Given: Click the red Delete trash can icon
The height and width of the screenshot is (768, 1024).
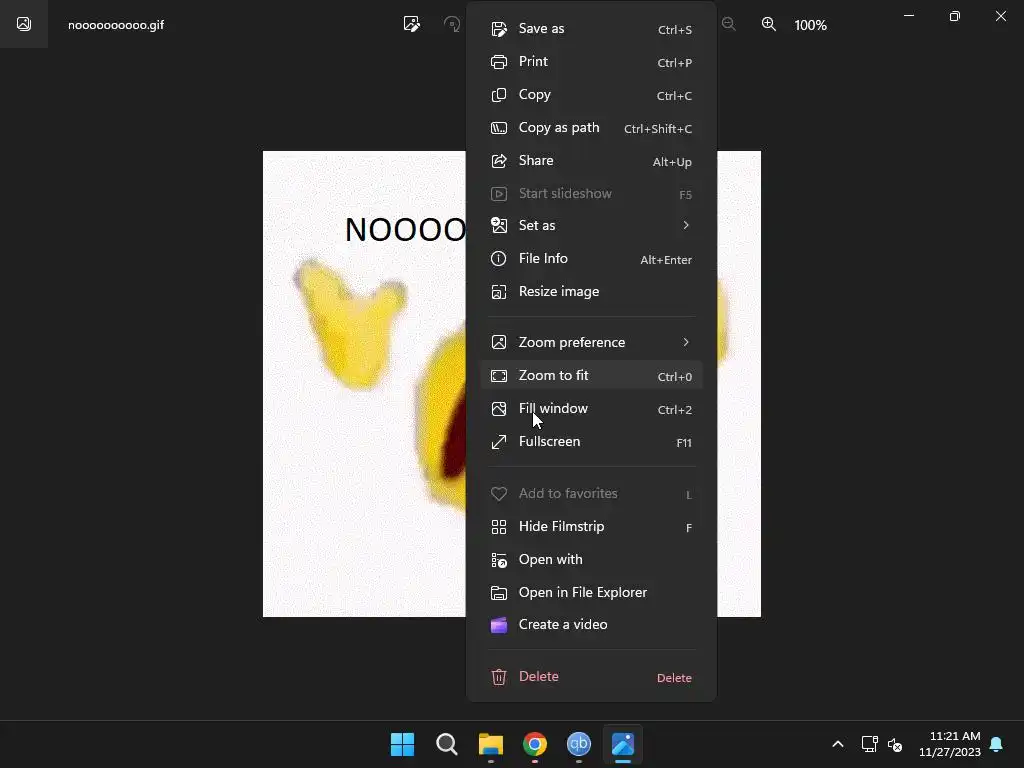Looking at the screenshot, I should tap(499, 677).
